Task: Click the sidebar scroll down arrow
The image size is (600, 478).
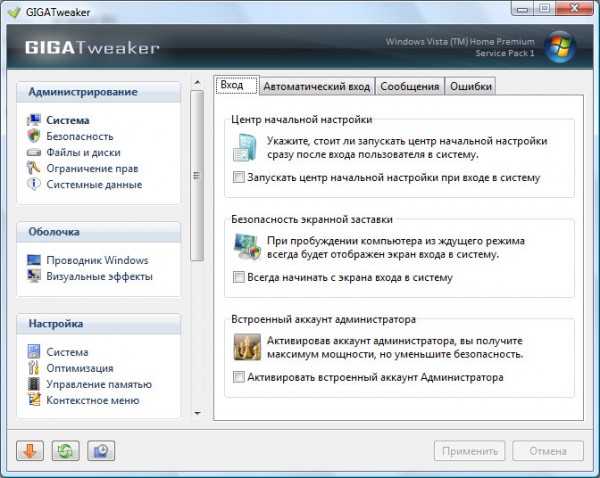Action: point(197,413)
